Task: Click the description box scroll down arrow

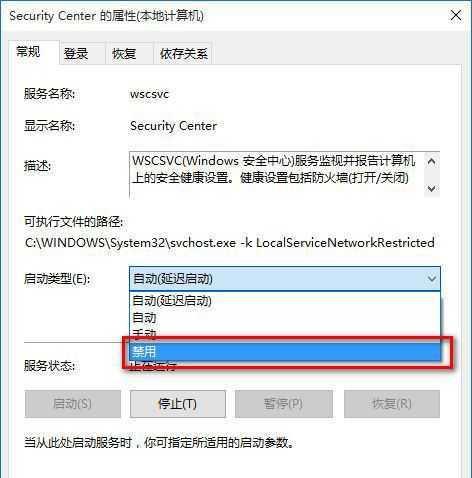Action: [431, 189]
